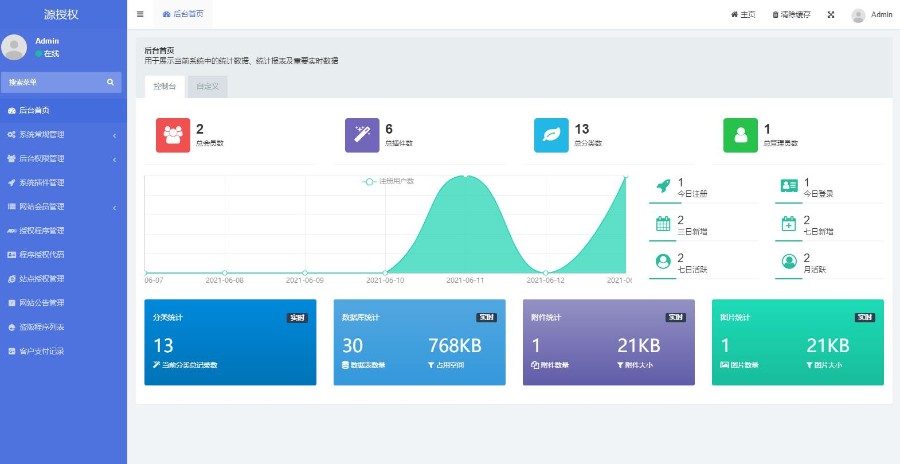
Task: Click the 主页 home link in header
Action: point(743,15)
